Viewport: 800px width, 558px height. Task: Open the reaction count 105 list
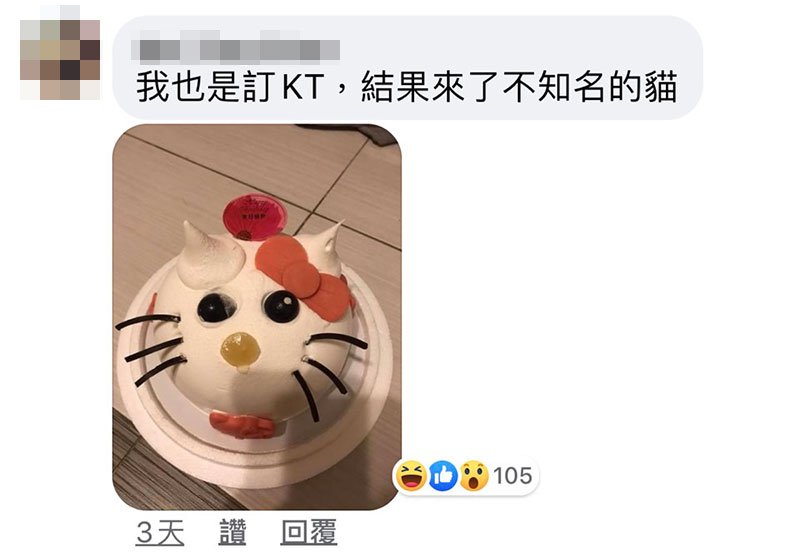click(513, 476)
